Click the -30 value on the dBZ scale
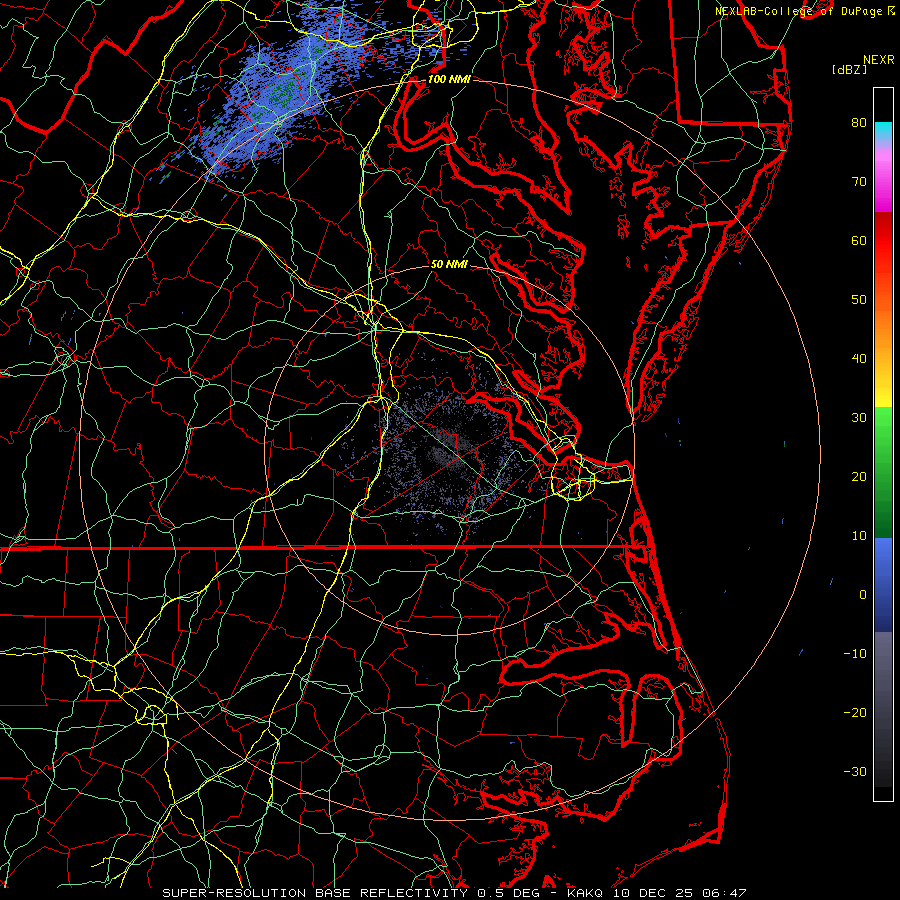Screen dimensions: 900x900 pos(855,771)
